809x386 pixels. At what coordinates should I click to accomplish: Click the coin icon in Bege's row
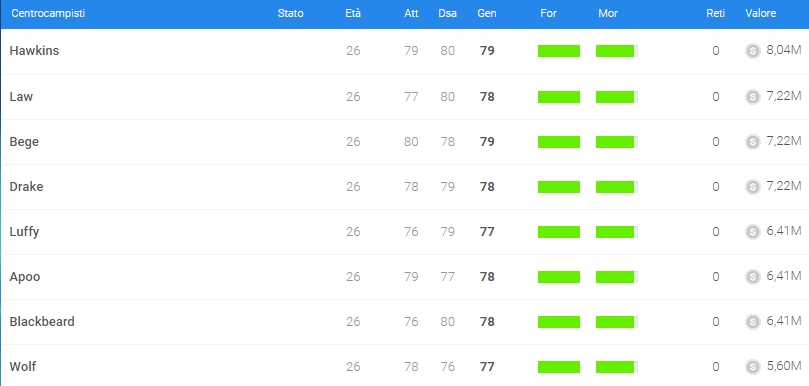coord(753,141)
